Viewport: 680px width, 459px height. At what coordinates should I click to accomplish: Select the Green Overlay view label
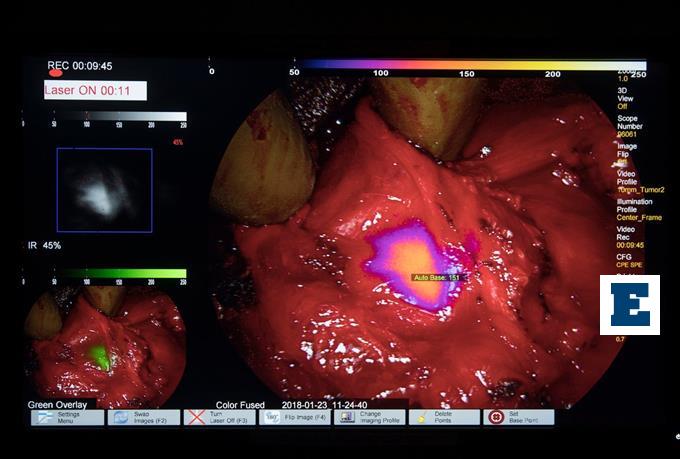(x=57, y=405)
